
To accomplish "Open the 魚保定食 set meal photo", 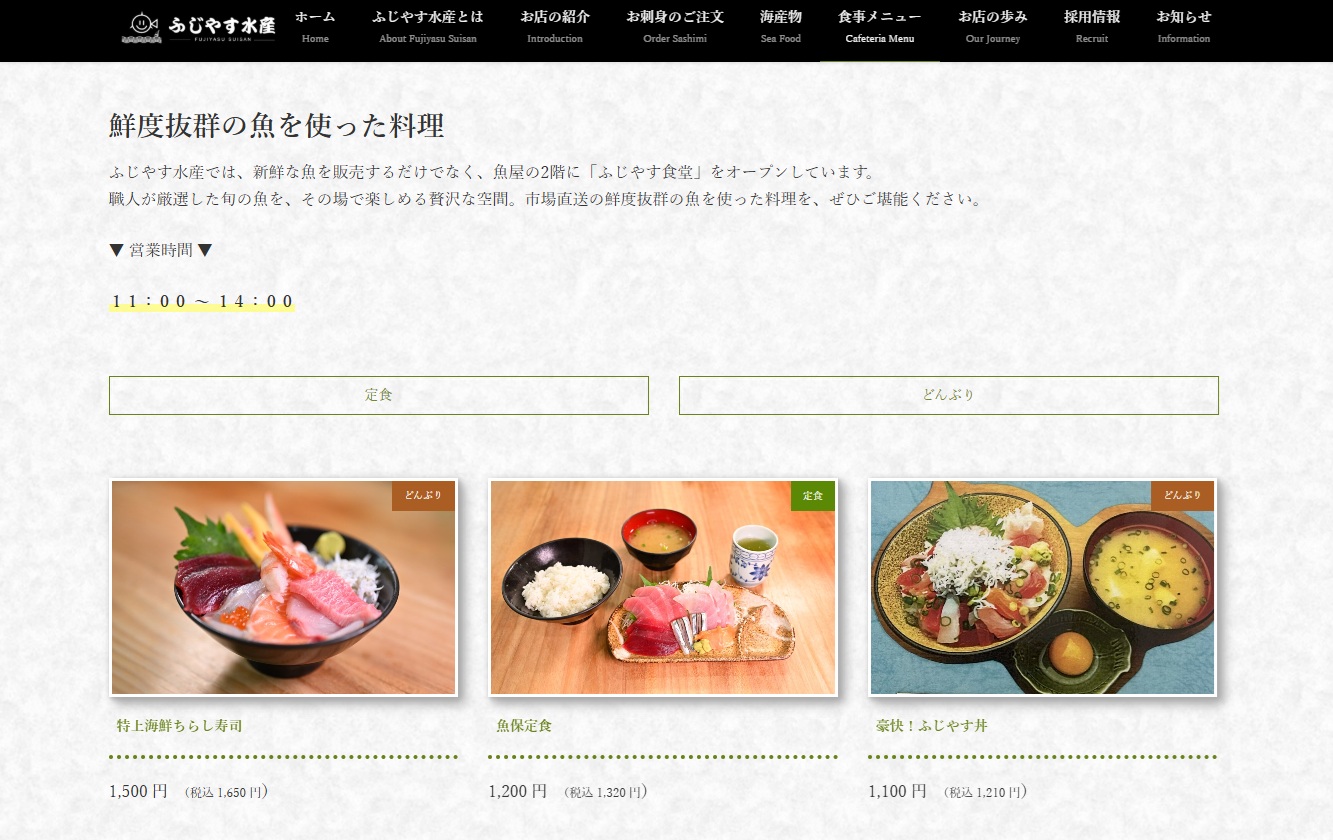I will pyautogui.click(x=663, y=587).
